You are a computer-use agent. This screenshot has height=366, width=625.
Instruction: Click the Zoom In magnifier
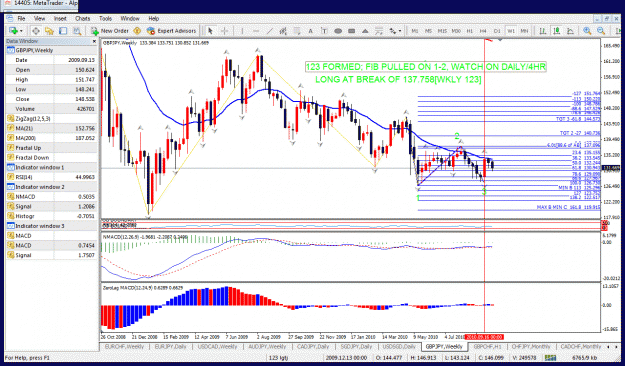[587, 31]
